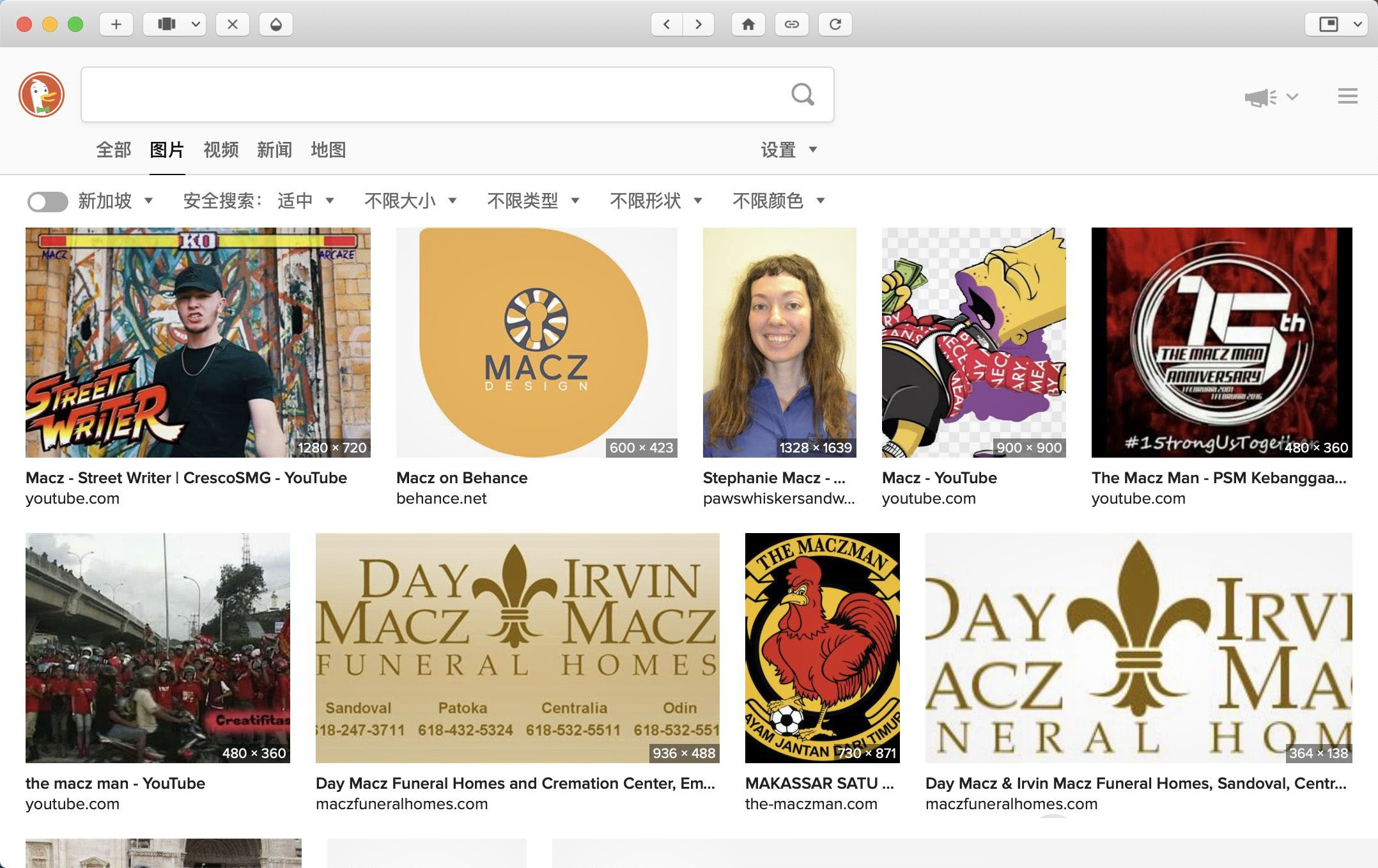Click title Macz - Street Writer | CrescoSMG - YouTube

[186, 478]
